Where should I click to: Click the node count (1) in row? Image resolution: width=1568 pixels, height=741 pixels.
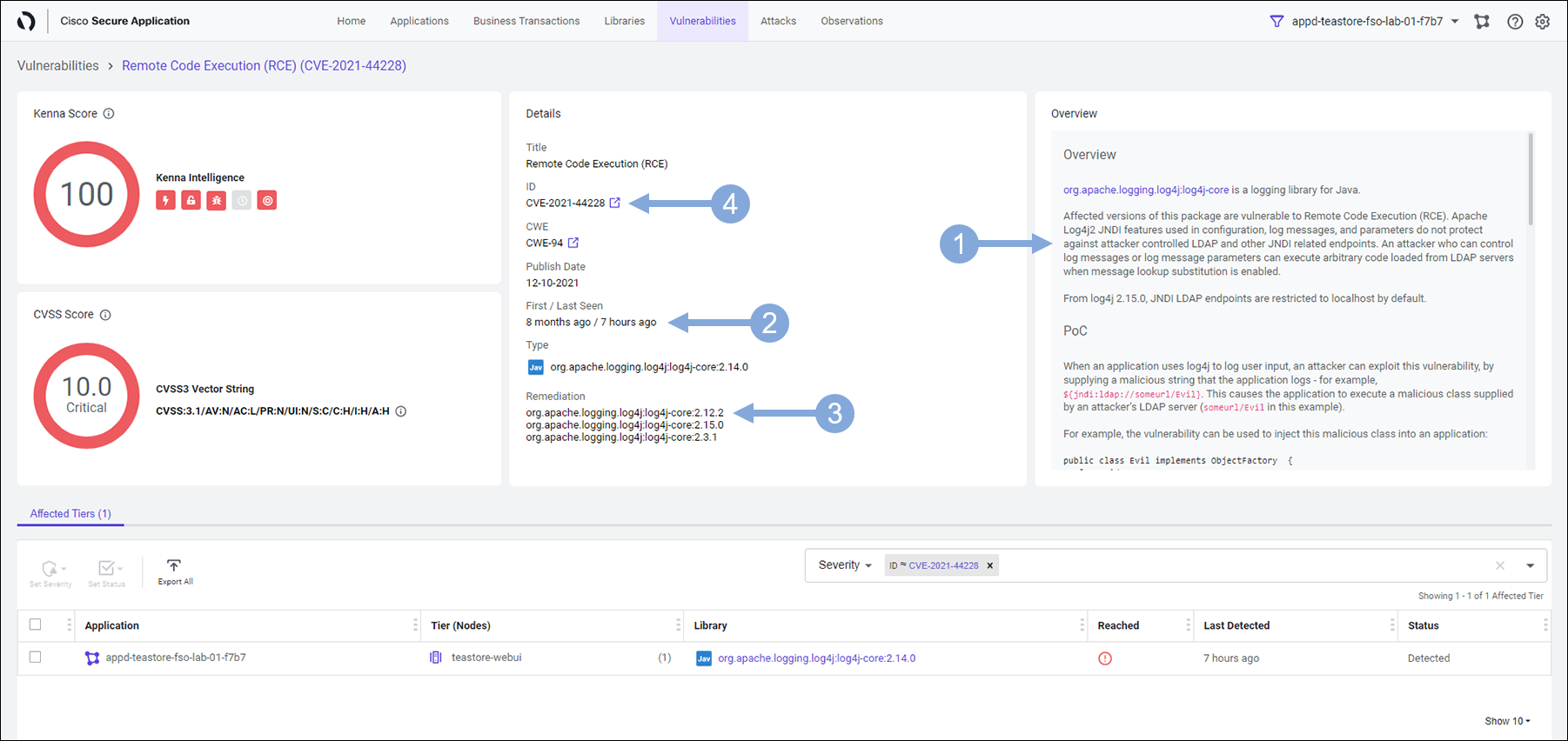pos(665,658)
